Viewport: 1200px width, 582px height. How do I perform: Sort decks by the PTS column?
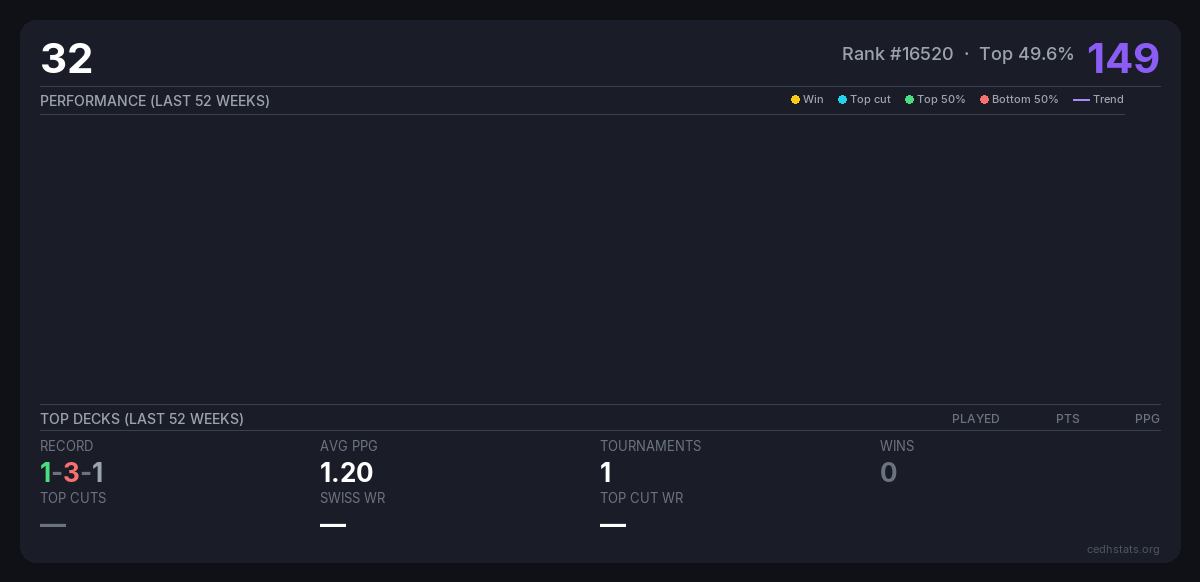pos(1067,419)
